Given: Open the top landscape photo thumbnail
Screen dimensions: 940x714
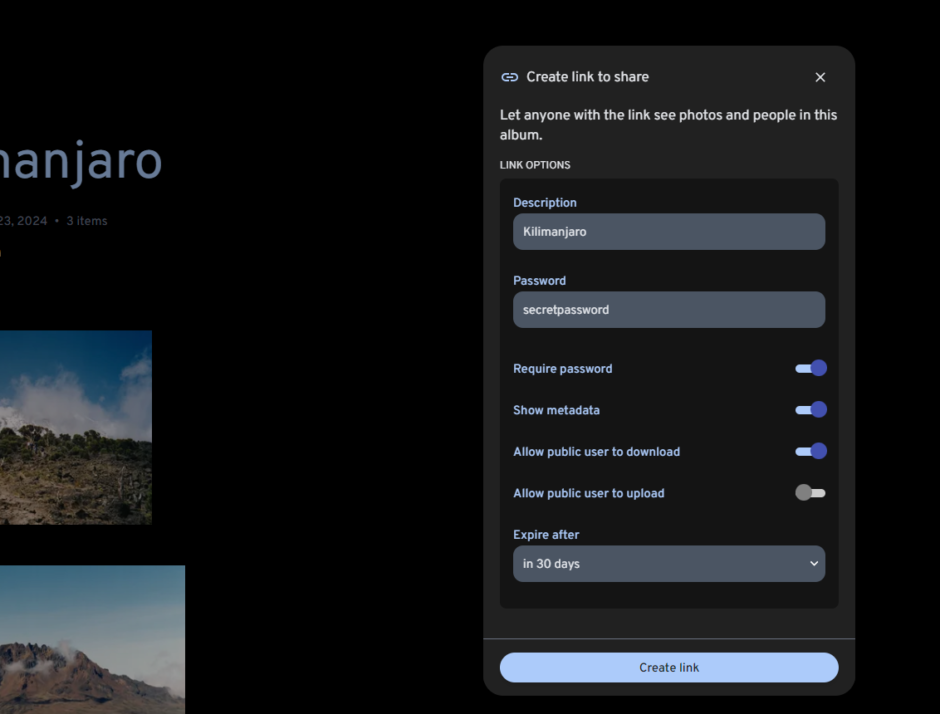Looking at the screenshot, I should point(75,427).
